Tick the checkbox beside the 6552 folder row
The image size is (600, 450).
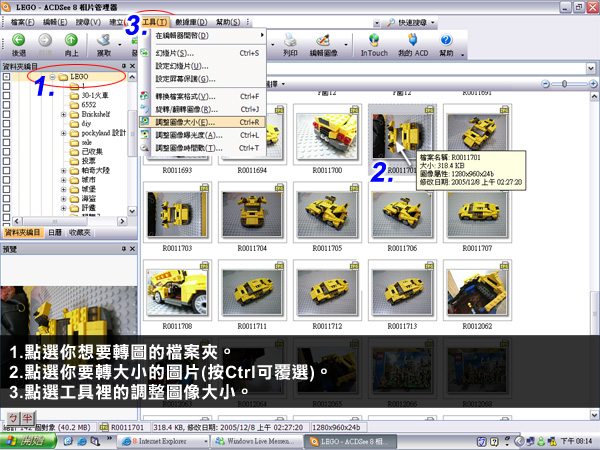(x=6, y=104)
